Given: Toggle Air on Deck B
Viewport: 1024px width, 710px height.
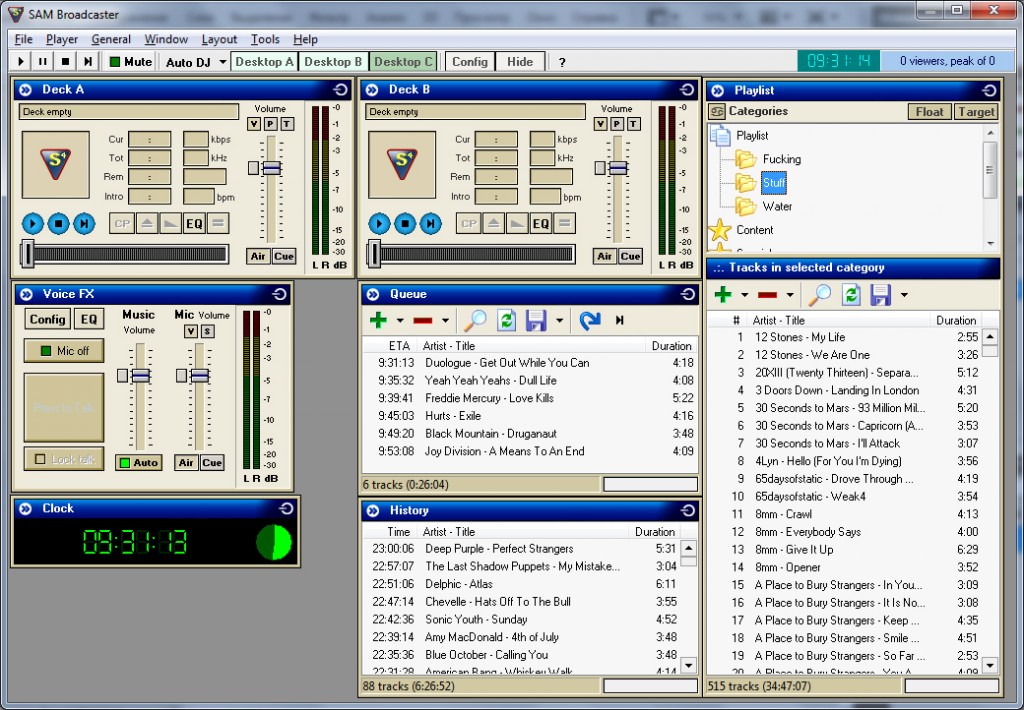Looking at the screenshot, I should coord(605,256).
